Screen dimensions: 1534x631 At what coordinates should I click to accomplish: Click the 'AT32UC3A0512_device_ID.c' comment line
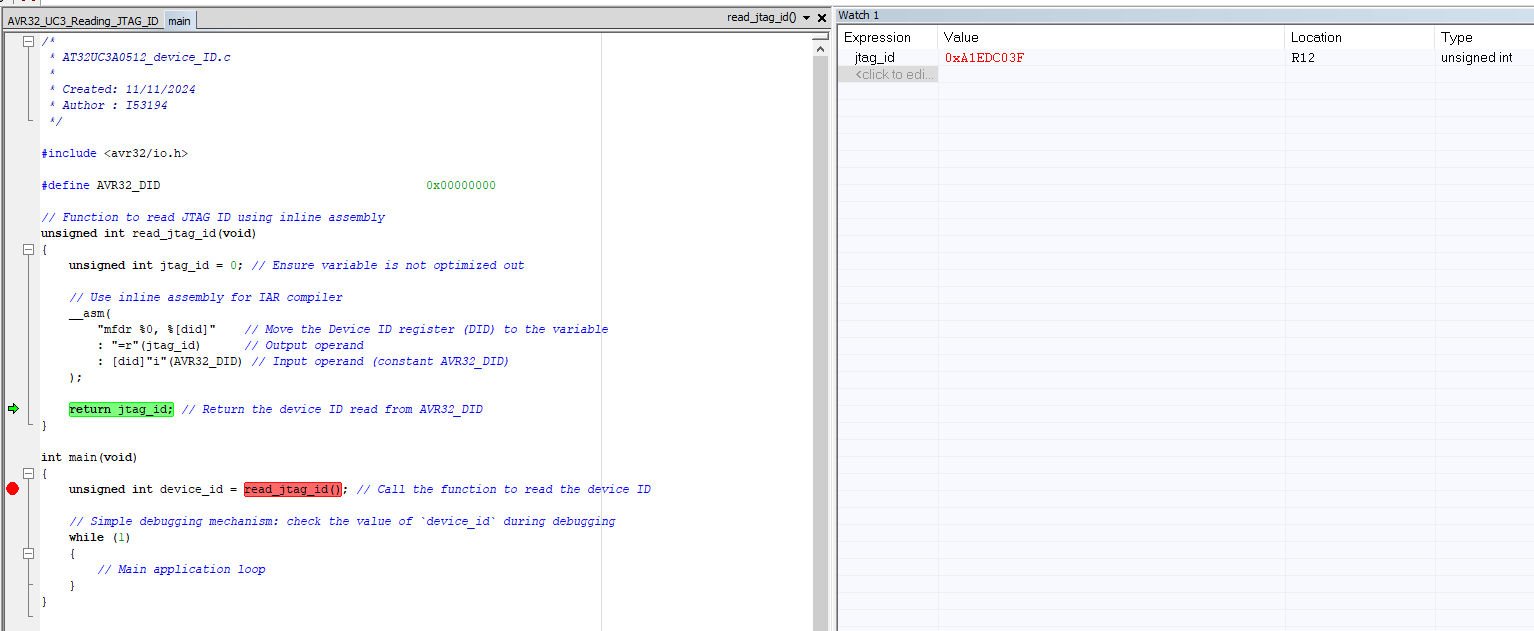[x=146, y=57]
